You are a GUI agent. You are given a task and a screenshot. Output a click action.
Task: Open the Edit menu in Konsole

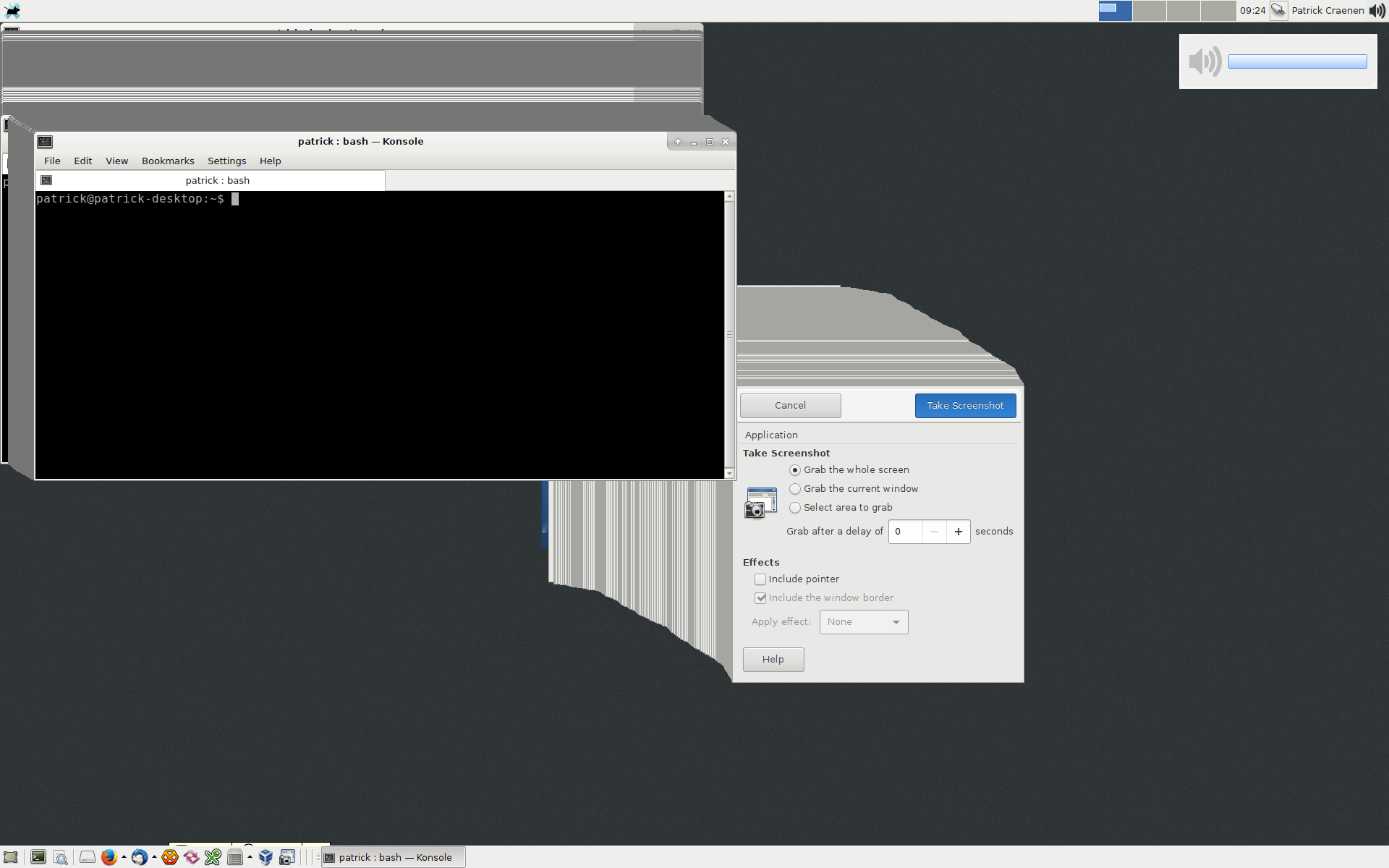pos(83,161)
